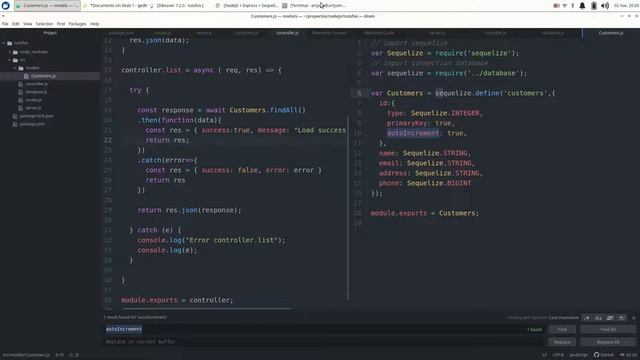Click the file path in status bar
Viewport: 640px width, 360px height.
pos(26,355)
